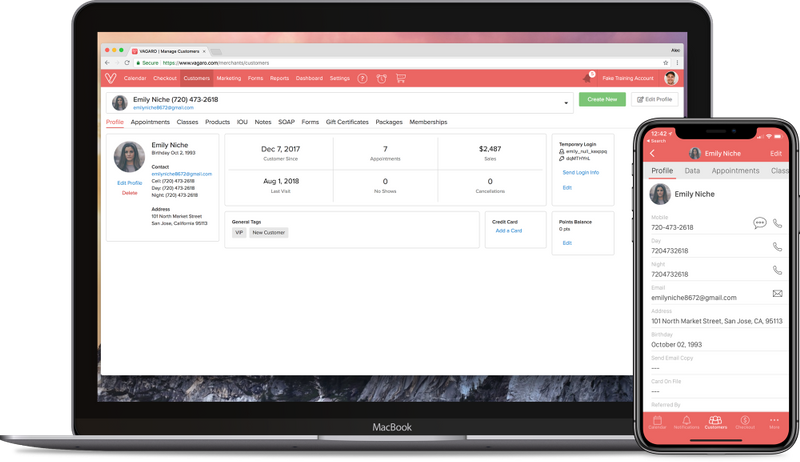Bookmark page with star icon
The width and height of the screenshot is (800, 462).
(x=665, y=63)
